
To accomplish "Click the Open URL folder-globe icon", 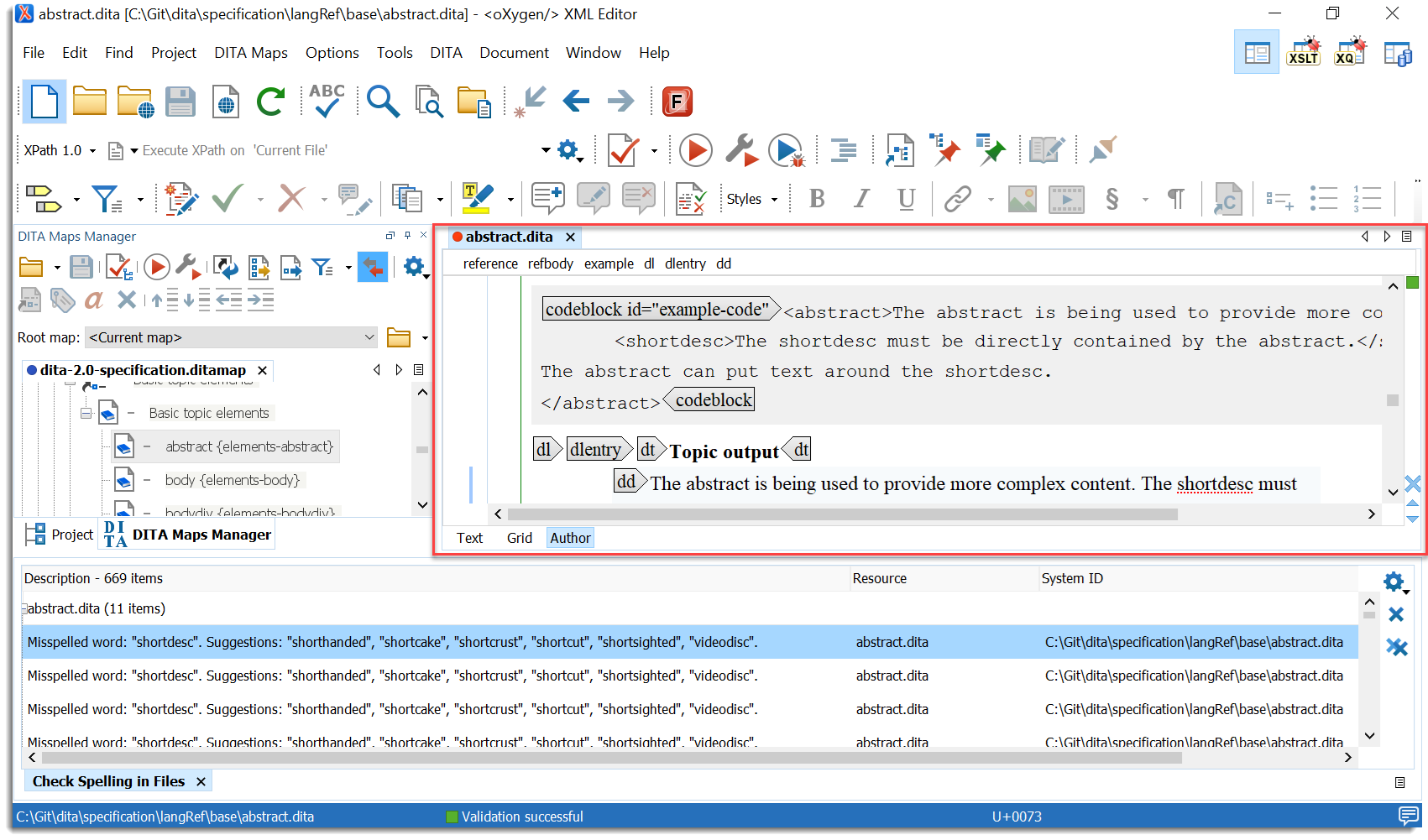I will pyautogui.click(x=135, y=102).
